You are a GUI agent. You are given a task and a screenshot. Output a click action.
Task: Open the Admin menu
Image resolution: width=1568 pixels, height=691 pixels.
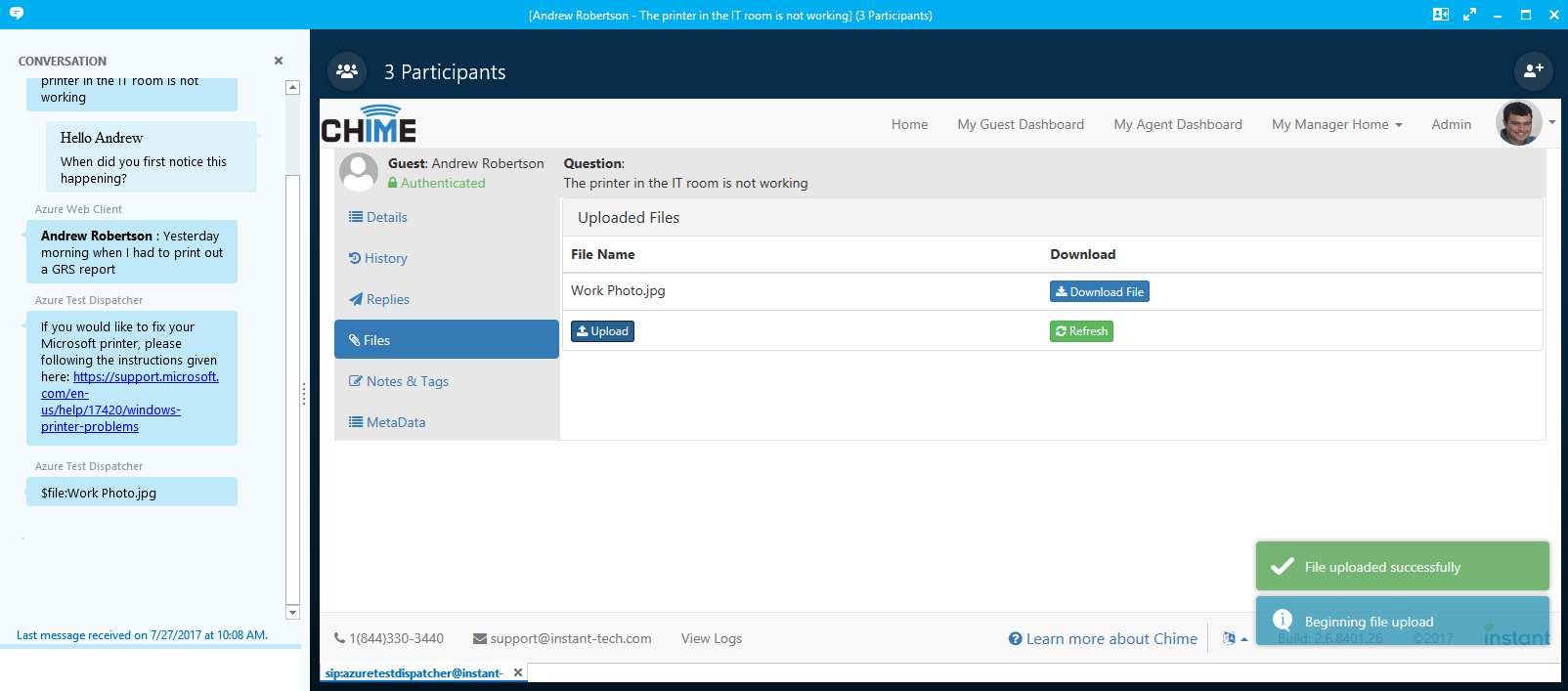point(1451,124)
